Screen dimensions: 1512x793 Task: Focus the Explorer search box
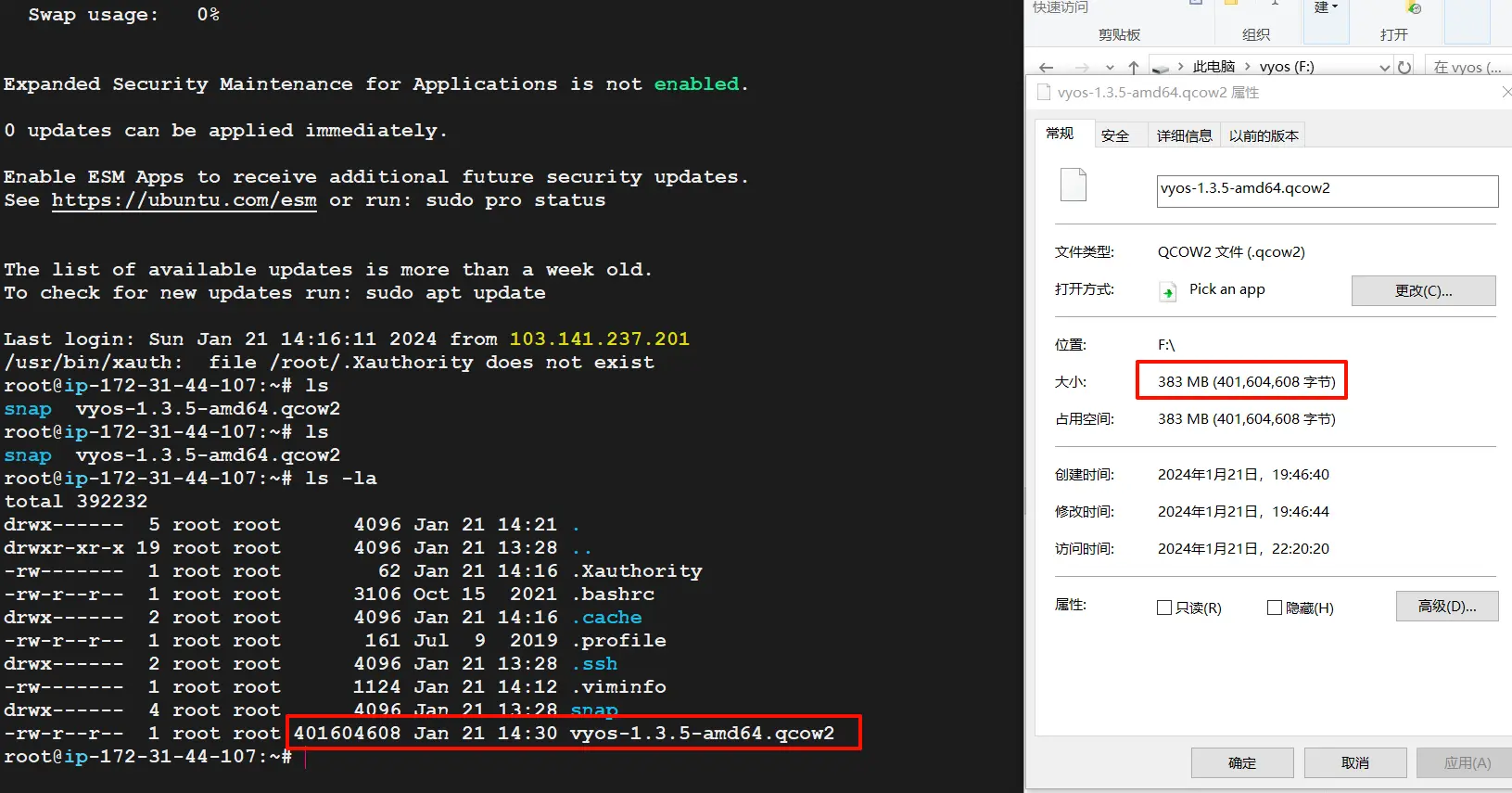pyautogui.click(x=1468, y=67)
